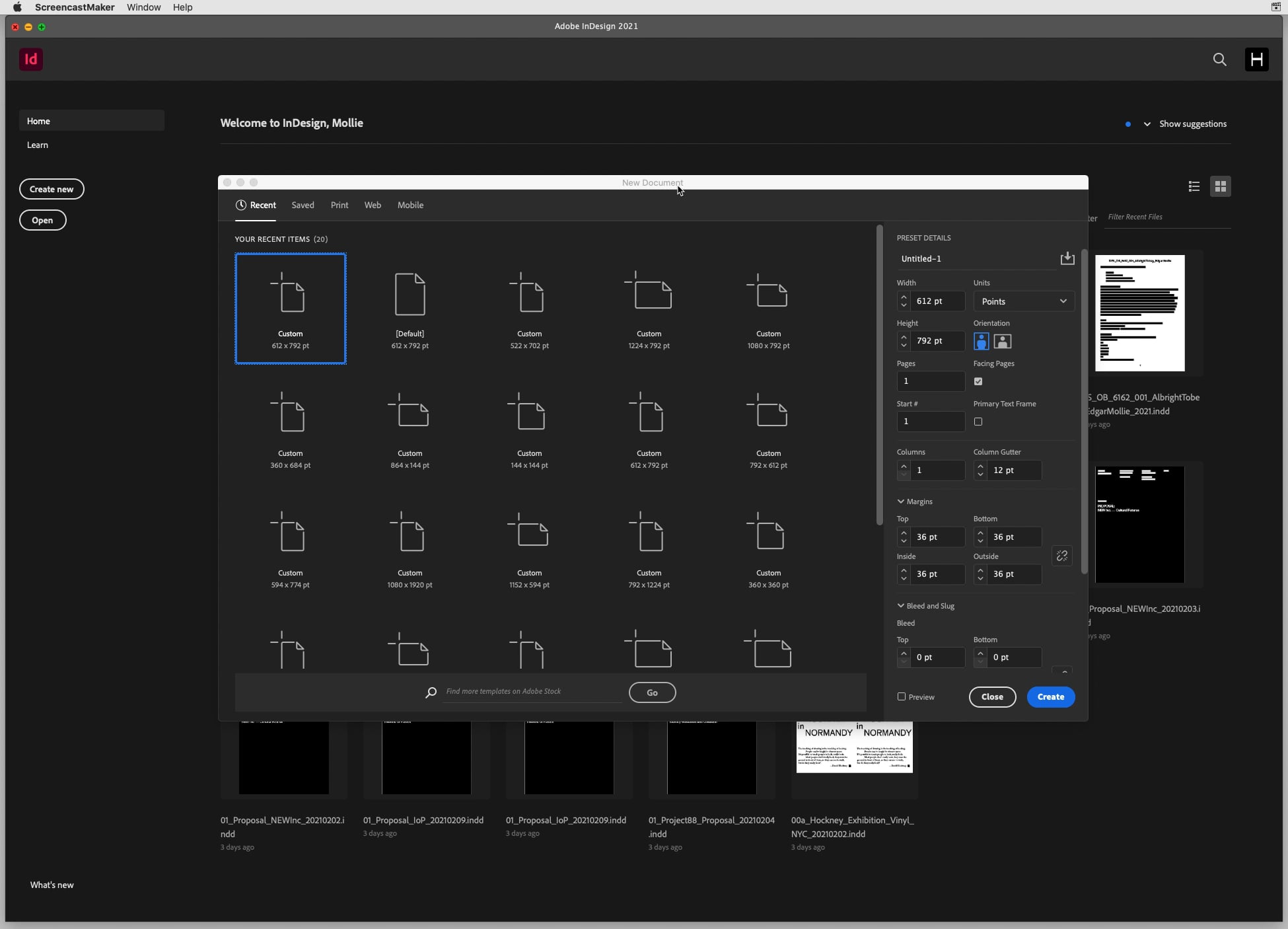Open the Window menu

coord(143,7)
